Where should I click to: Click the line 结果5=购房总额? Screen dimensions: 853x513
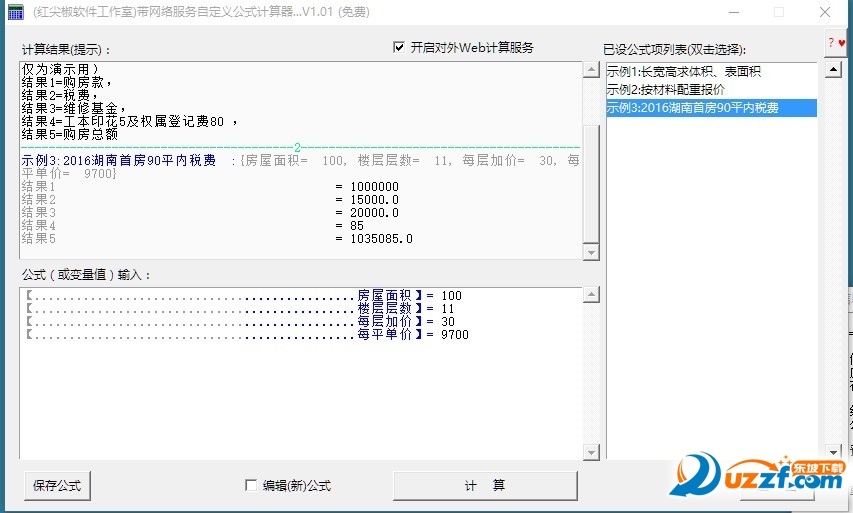70,134
